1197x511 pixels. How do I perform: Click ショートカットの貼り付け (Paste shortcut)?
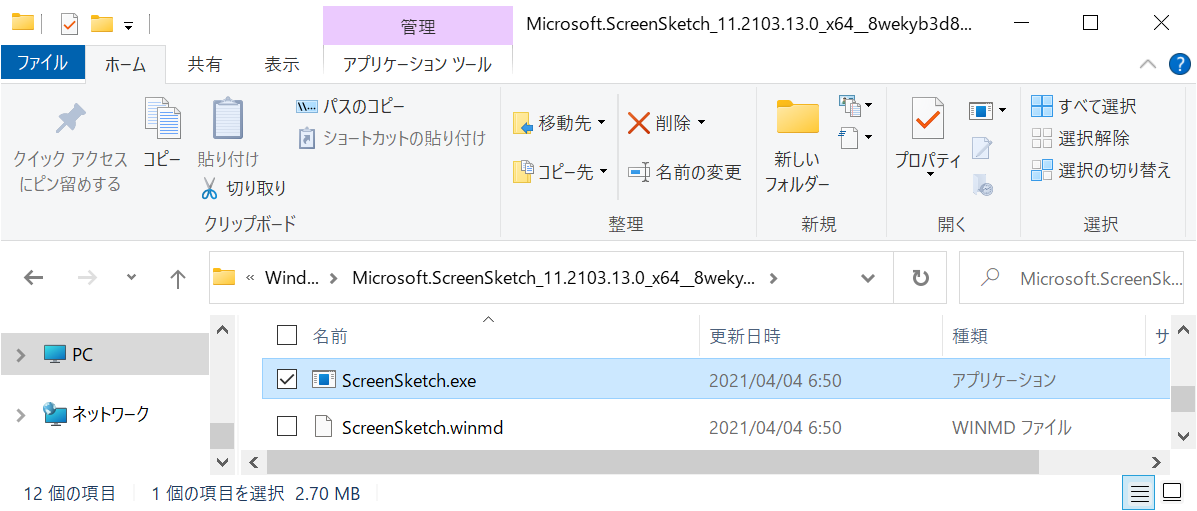click(x=391, y=139)
